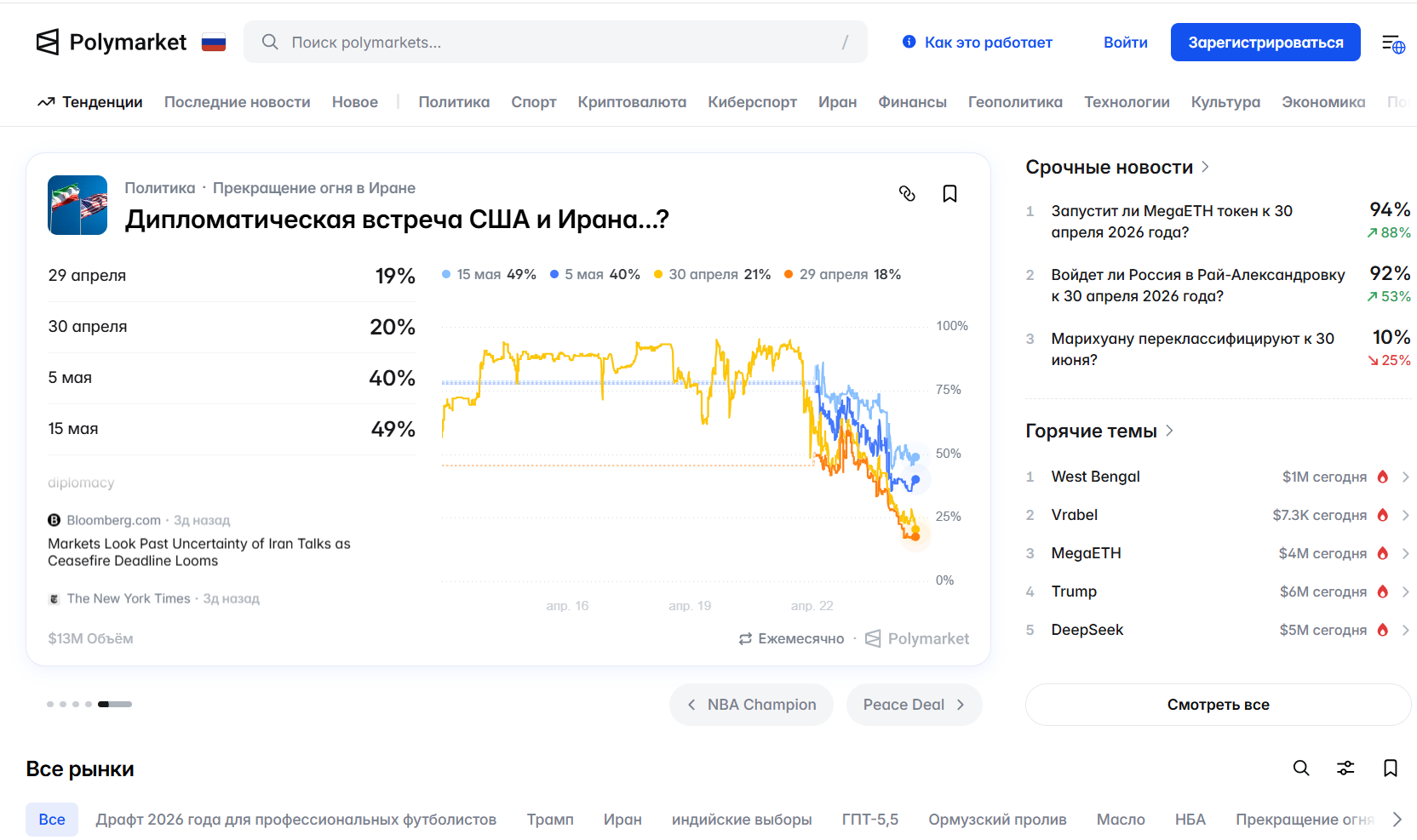Go to next slide 'Peace Deal'
Image resolution: width=1417 pixels, height=840 pixels.
[914, 705]
